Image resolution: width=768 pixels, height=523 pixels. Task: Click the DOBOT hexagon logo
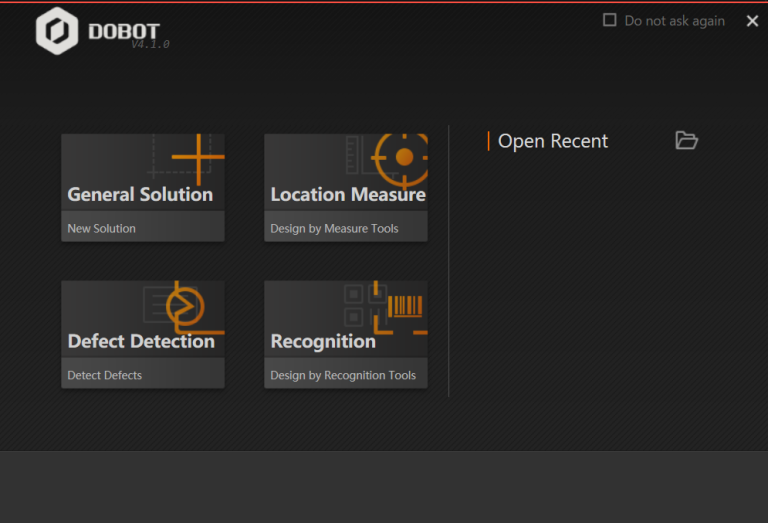(x=57, y=31)
